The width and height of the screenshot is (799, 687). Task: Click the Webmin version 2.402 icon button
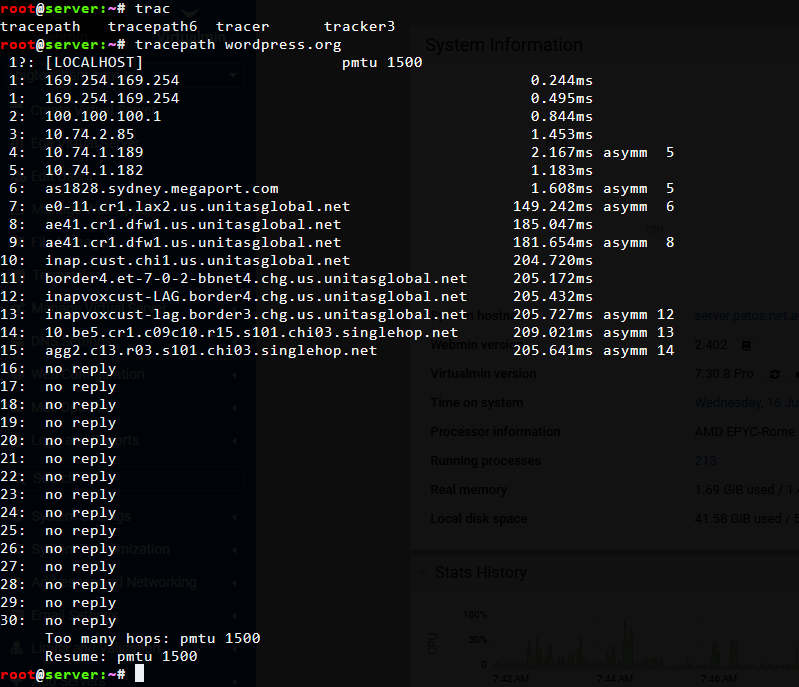coord(746,346)
